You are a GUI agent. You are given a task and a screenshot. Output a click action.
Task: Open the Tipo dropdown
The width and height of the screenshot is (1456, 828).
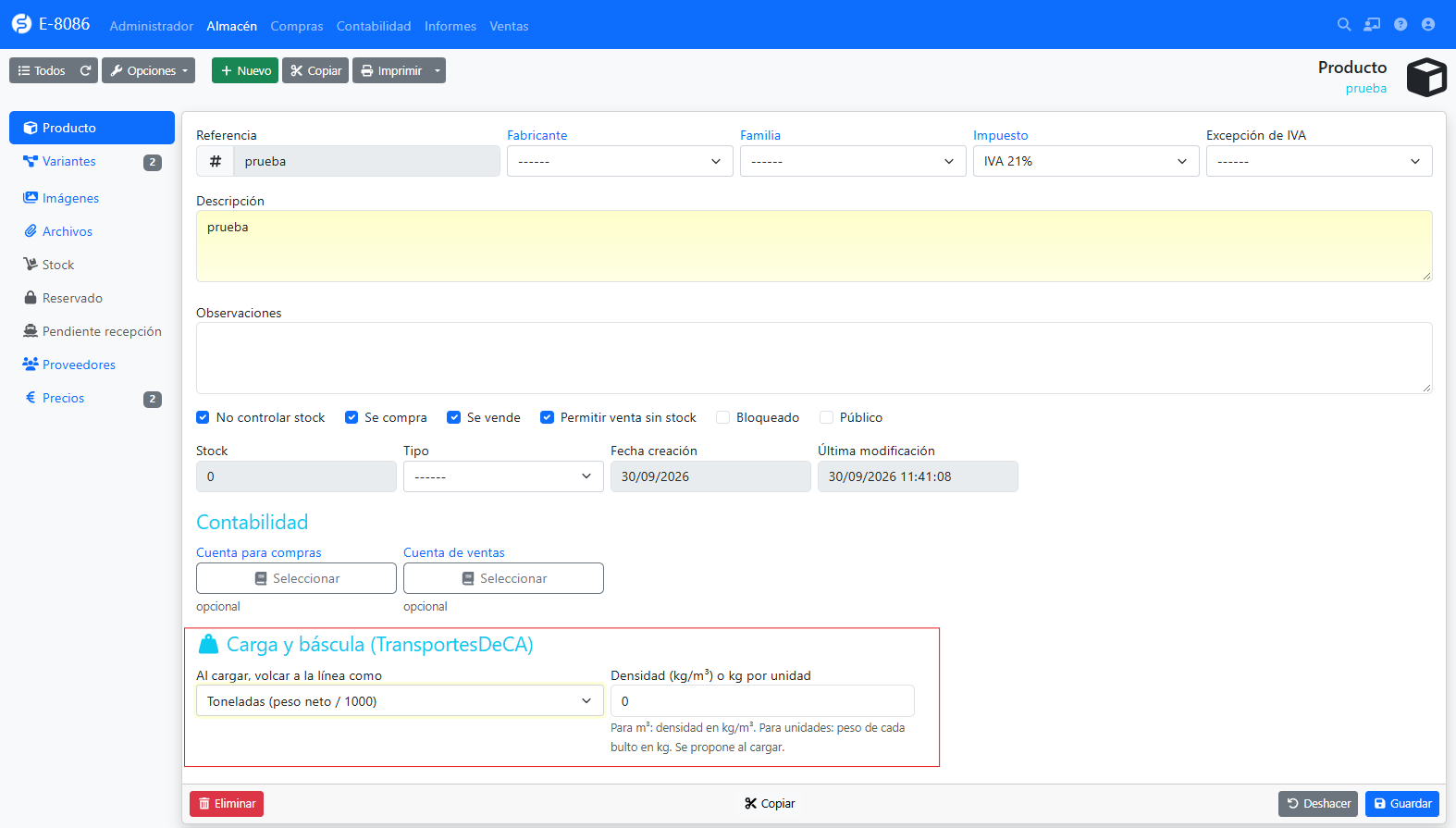point(503,476)
